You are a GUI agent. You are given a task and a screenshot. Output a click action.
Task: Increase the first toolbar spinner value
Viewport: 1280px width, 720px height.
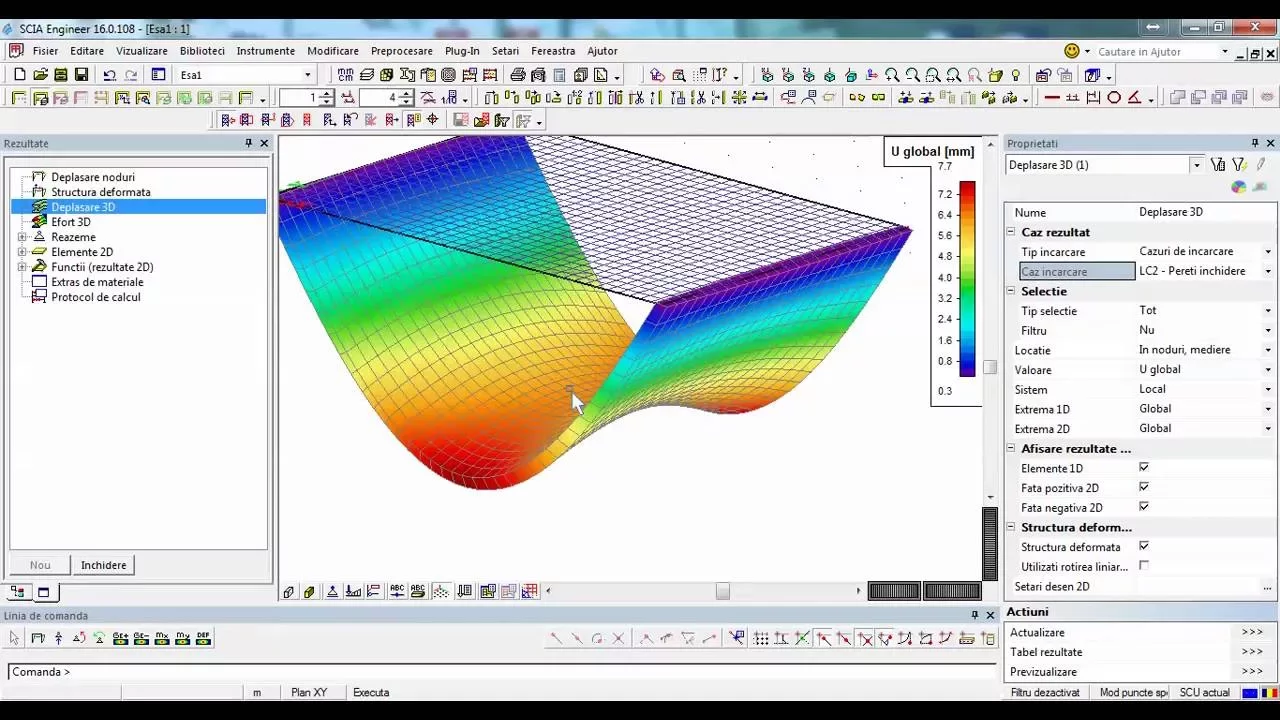(327, 94)
